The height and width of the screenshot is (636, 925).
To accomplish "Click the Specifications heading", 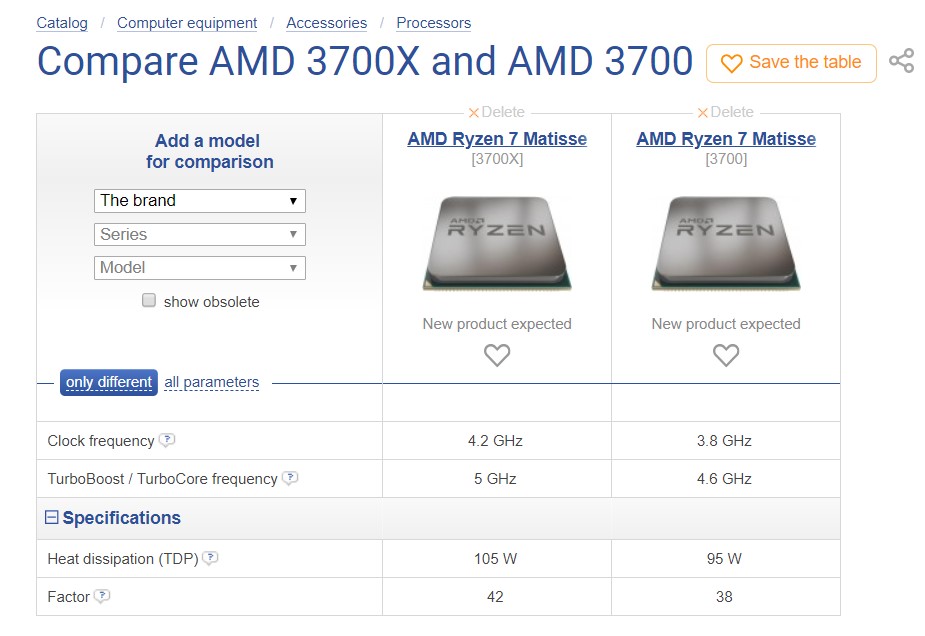I will pyautogui.click(x=122, y=517).
